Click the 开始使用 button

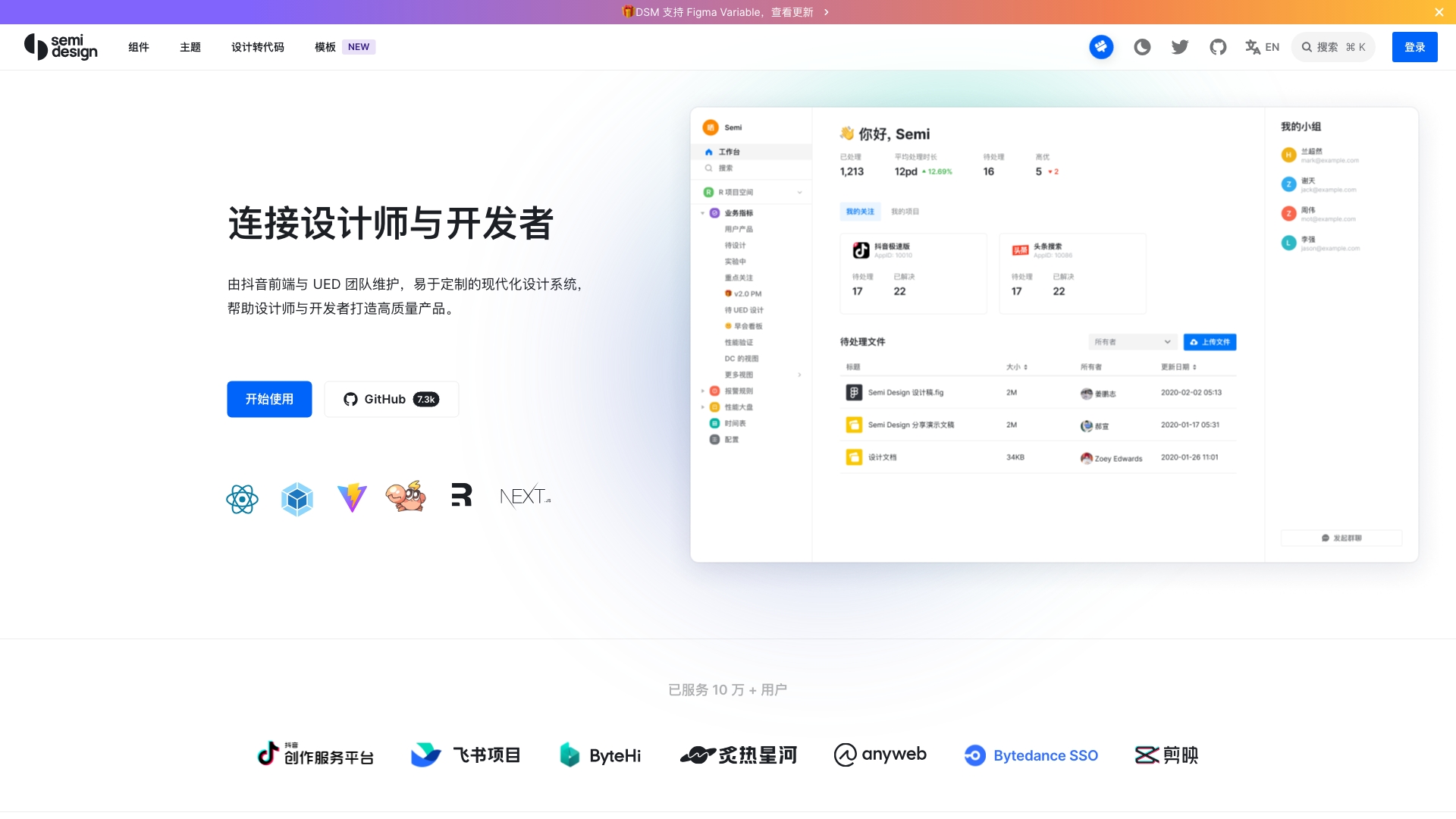pyautogui.click(x=268, y=399)
